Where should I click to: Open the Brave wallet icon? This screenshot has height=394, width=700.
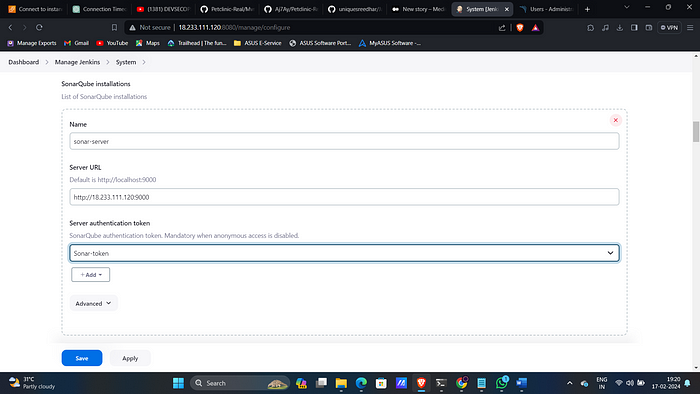click(649, 27)
